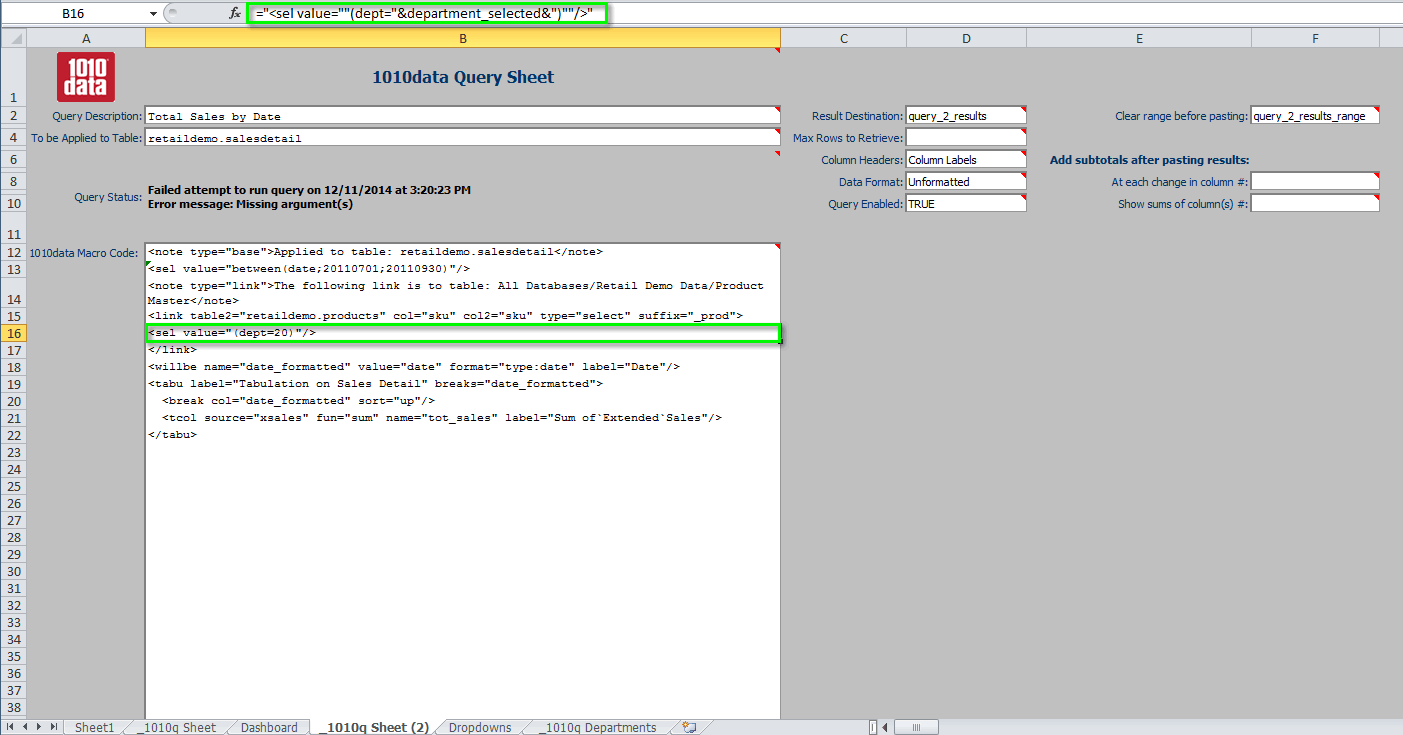Click the 'Query Enabled:' label
This screenshot has height=735, width=1403.
tap(866, 204)
